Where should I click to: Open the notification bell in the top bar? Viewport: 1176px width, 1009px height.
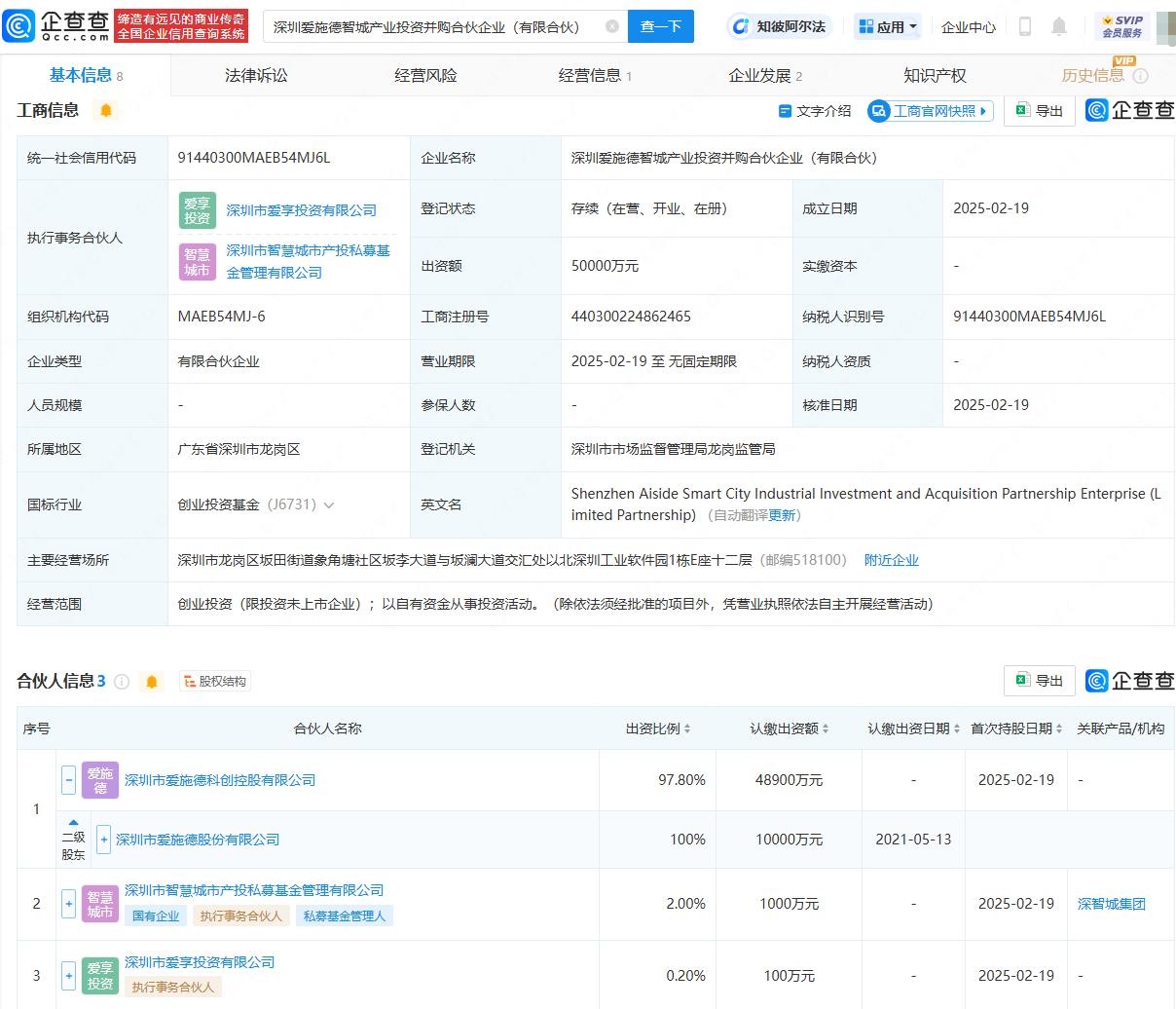point(1059,26)
